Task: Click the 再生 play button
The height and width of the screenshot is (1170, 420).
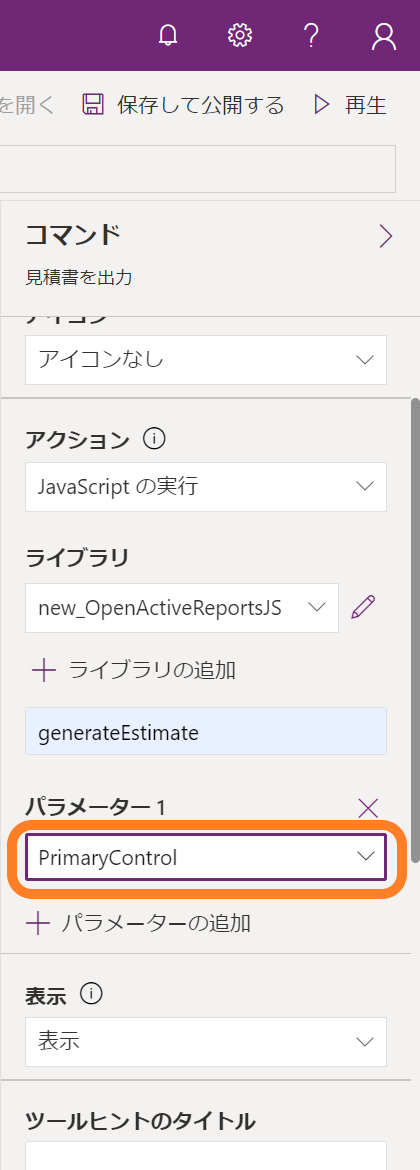Action: tap(351, 105)
